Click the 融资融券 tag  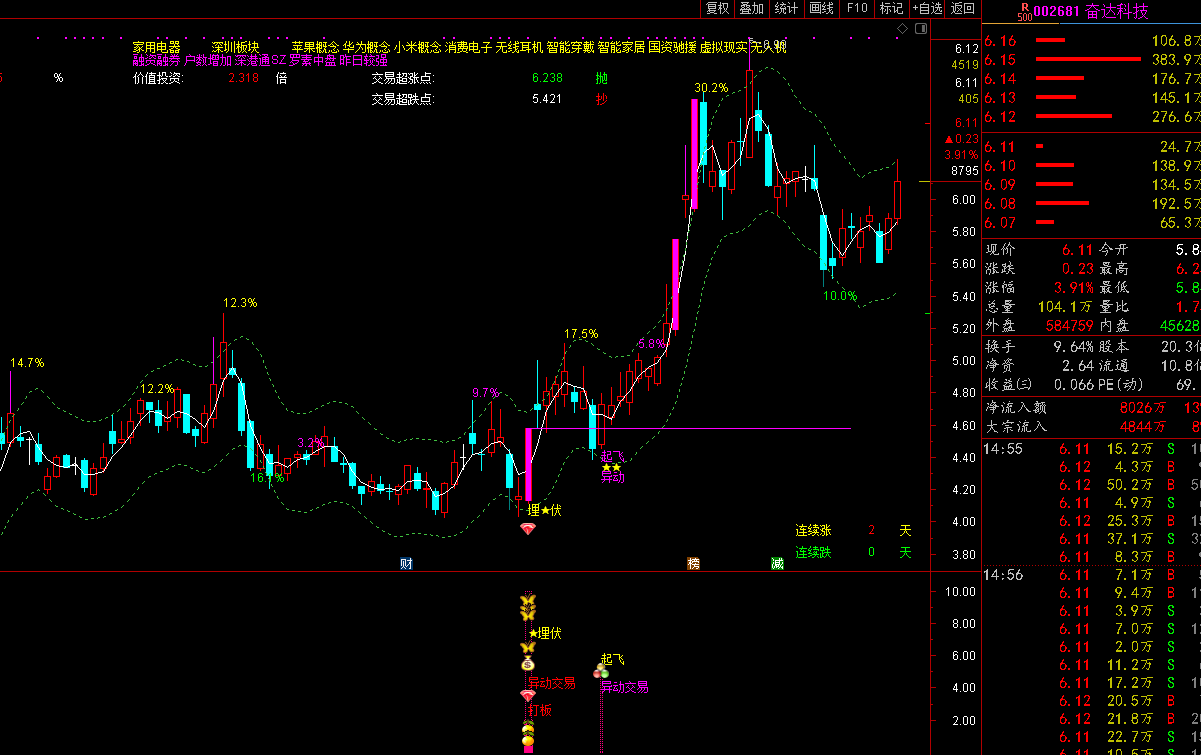[157, 60]
